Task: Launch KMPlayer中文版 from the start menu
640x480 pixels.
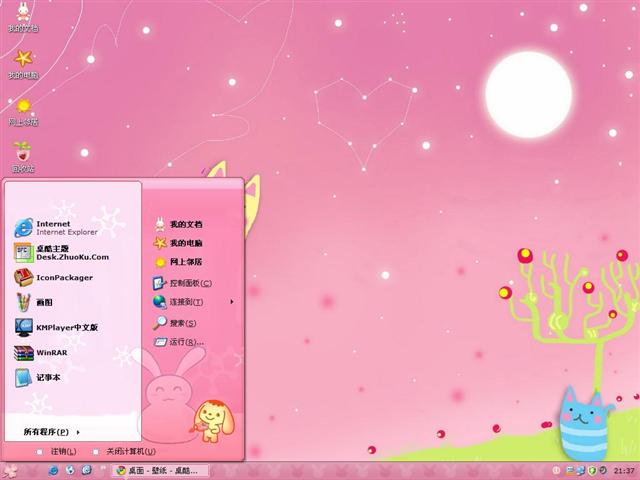Action: 56,327
